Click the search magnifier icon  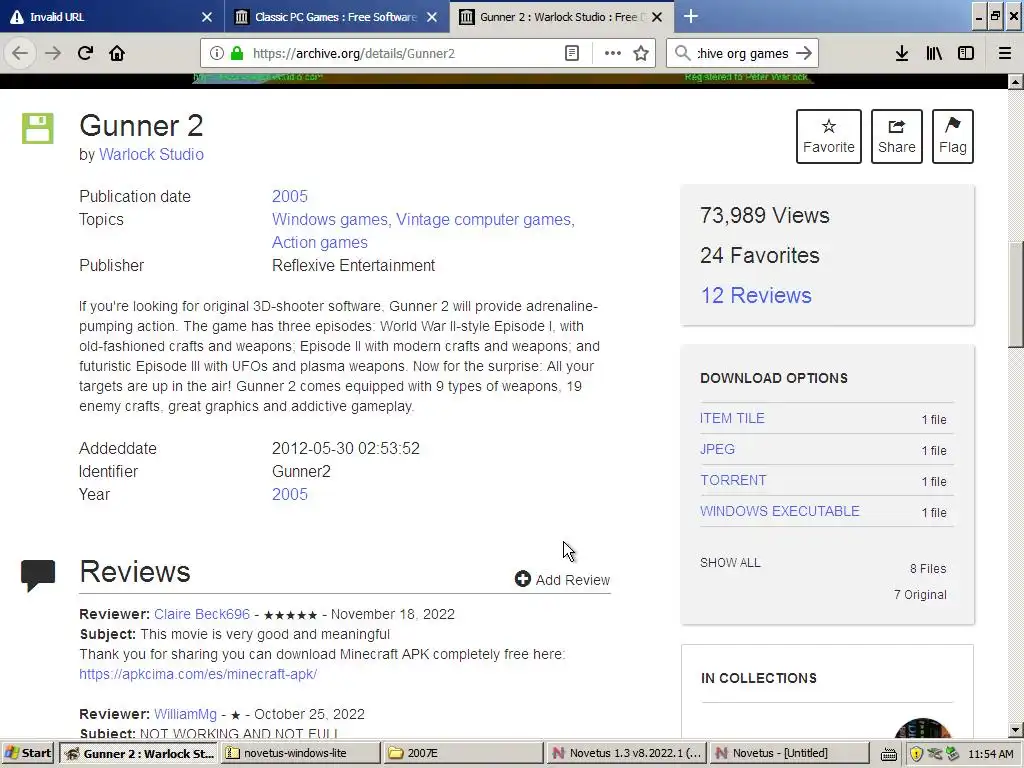682,53
